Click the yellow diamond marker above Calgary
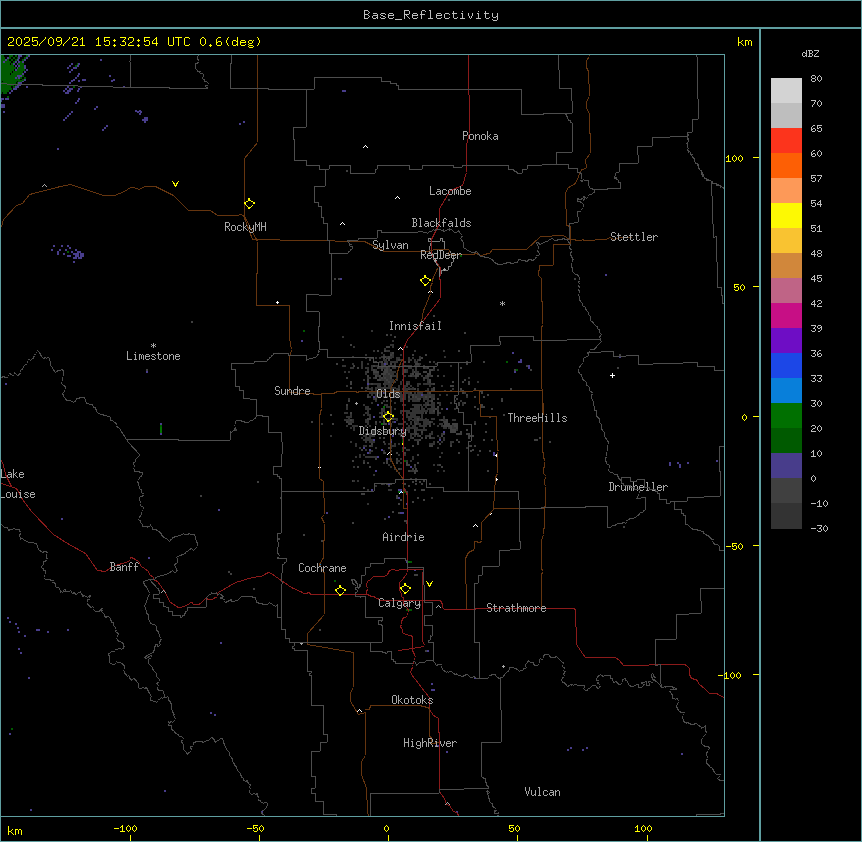 [x=405, y=588]
